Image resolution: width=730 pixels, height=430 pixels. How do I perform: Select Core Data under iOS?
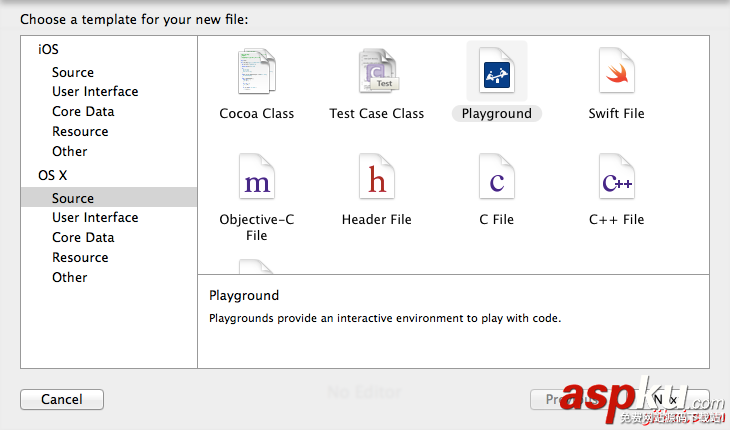point(83,111)
